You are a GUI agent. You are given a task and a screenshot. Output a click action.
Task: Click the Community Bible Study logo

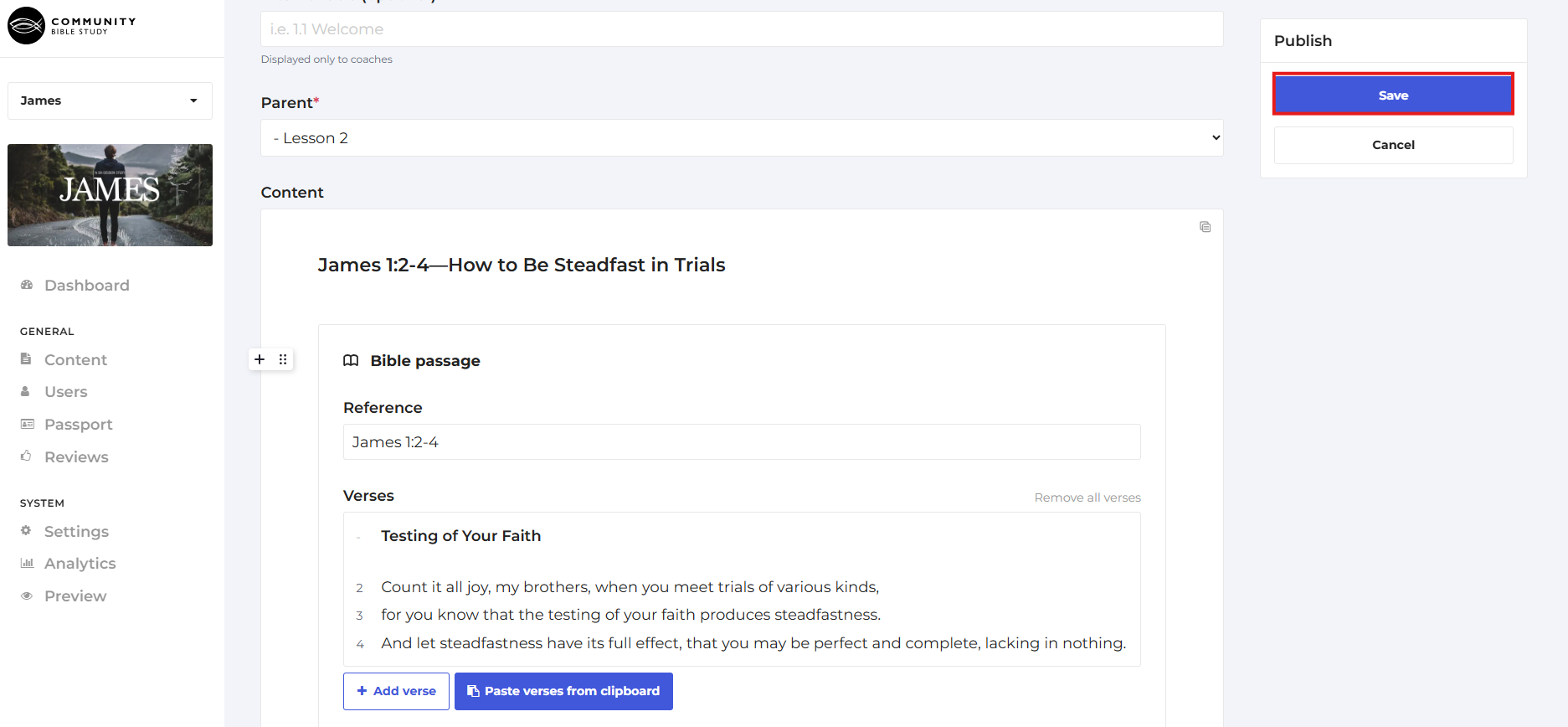pos(72,26)
